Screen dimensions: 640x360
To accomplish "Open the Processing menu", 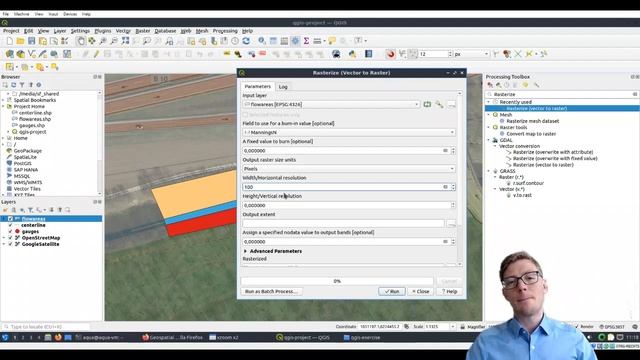I will point(225,31).
